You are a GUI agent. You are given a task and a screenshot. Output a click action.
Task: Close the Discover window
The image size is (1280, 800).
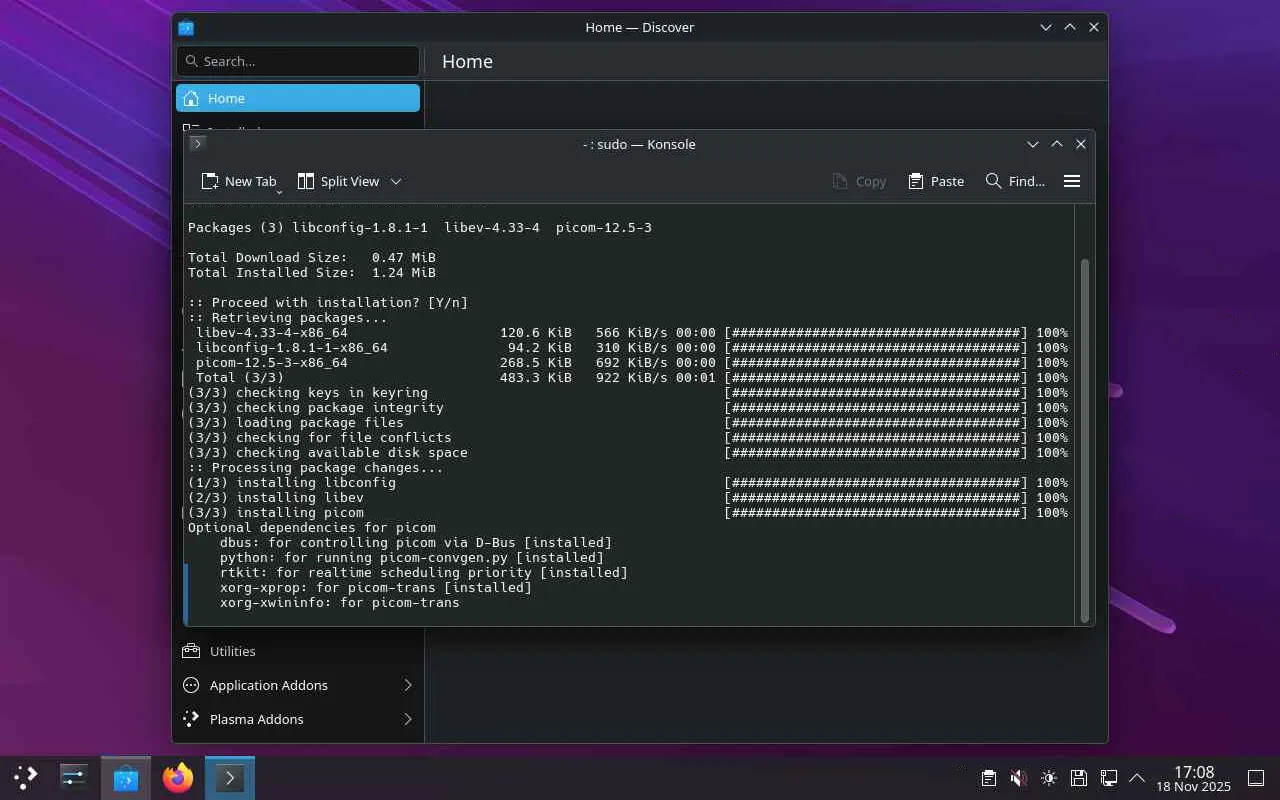[1094, 27]
